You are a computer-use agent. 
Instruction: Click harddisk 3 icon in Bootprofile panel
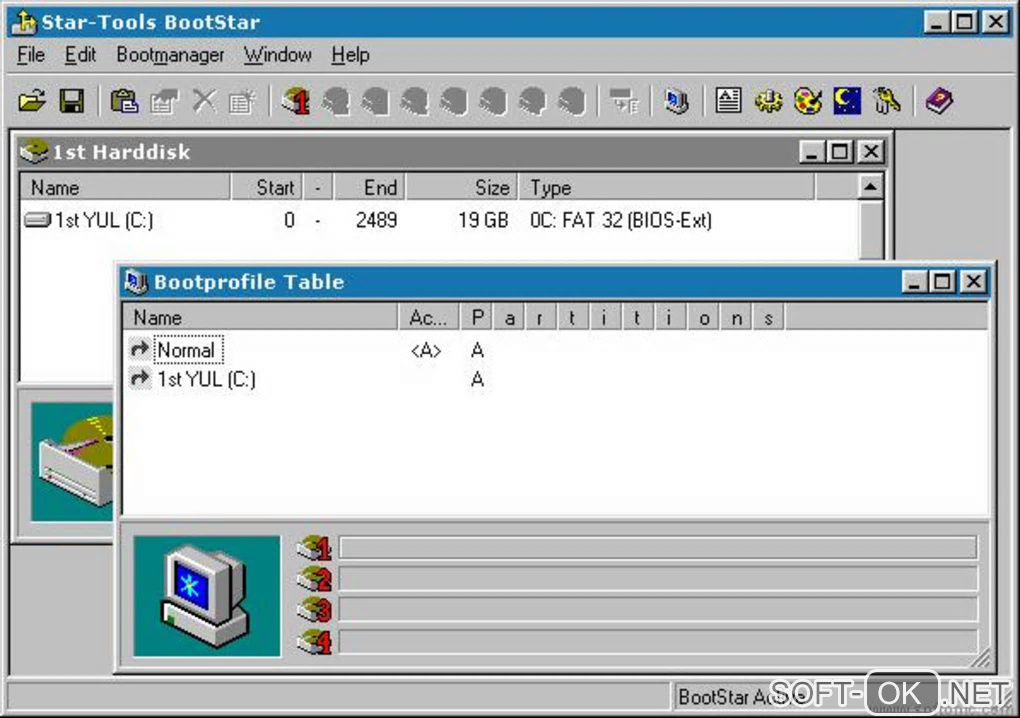pyautogui.click(x=315, y=610)
